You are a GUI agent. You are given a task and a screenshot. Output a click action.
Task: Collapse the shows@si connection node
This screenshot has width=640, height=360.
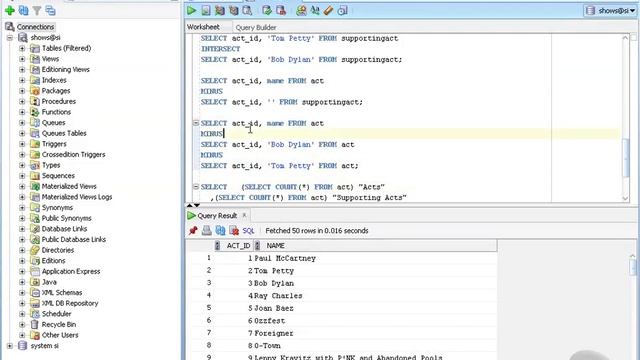(x=10, y=38)
